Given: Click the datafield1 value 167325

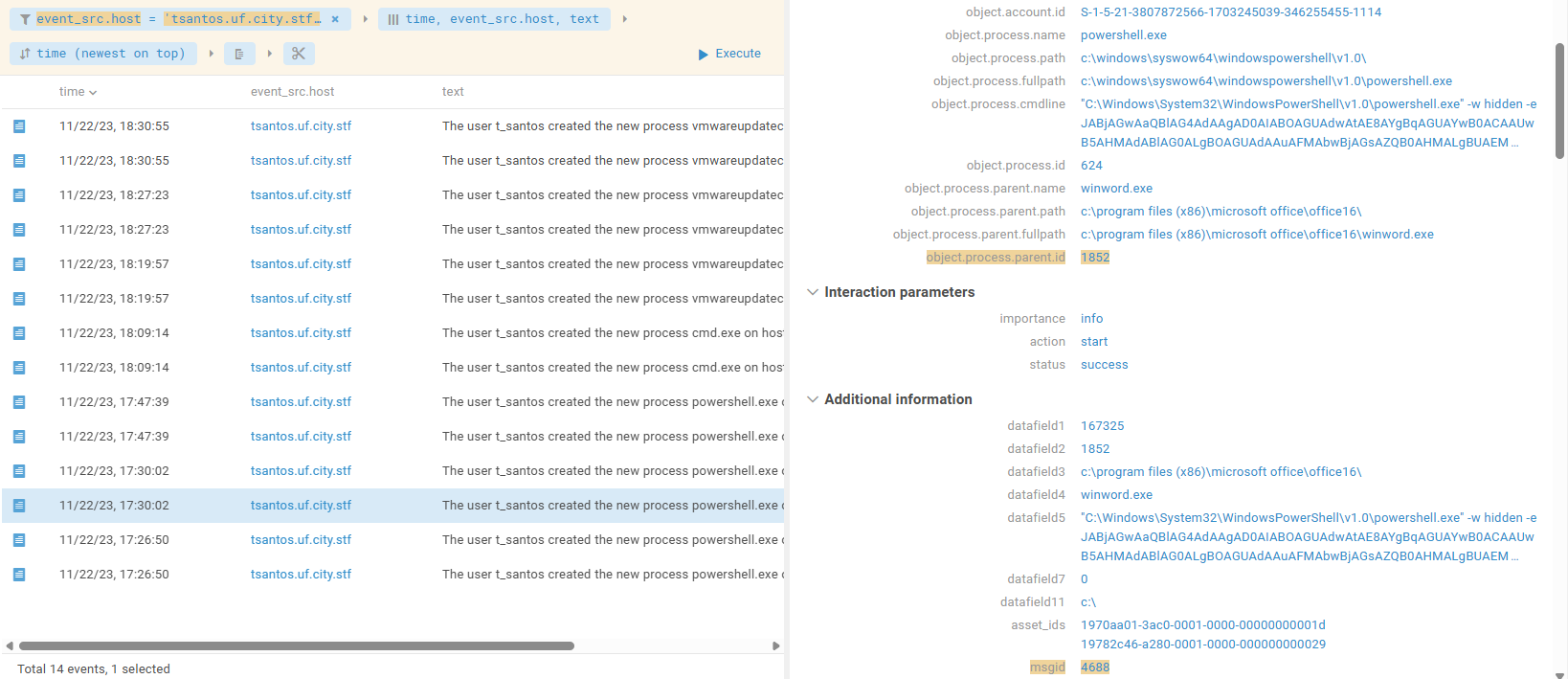Looking at the screenshot, I should pos(1103,426).
